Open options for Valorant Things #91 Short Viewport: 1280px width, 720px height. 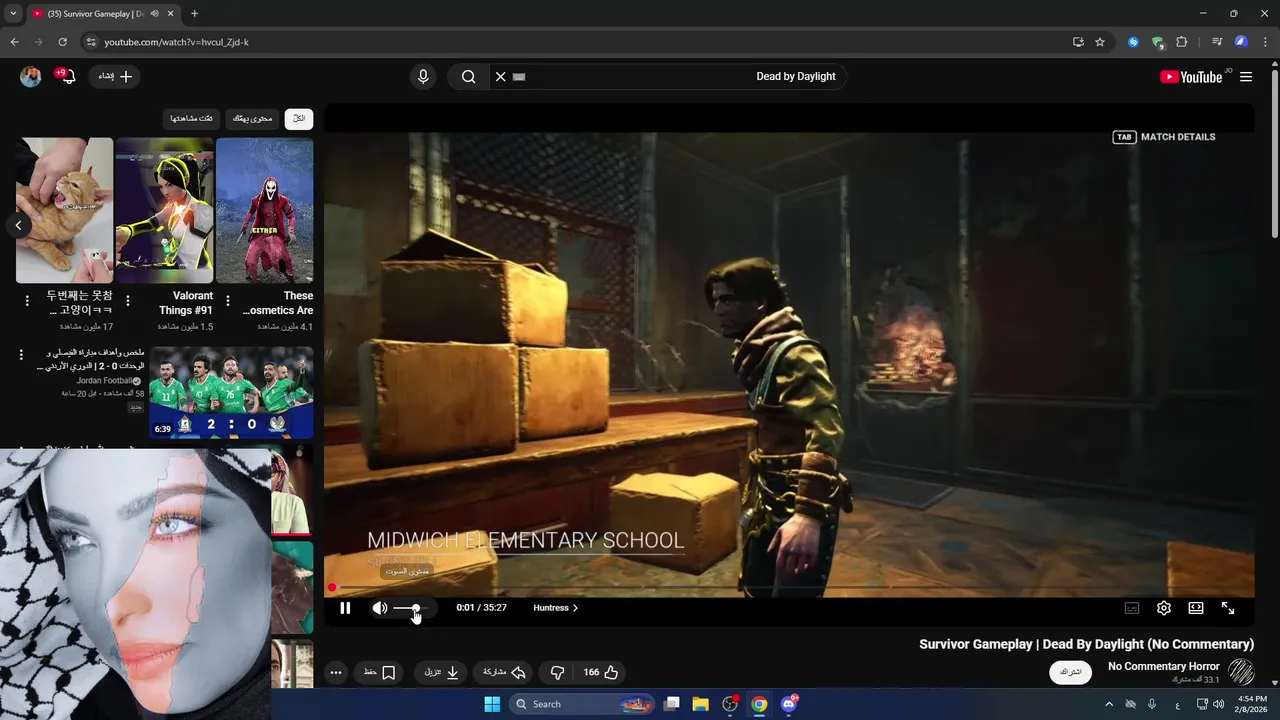(x=128, y=301)
